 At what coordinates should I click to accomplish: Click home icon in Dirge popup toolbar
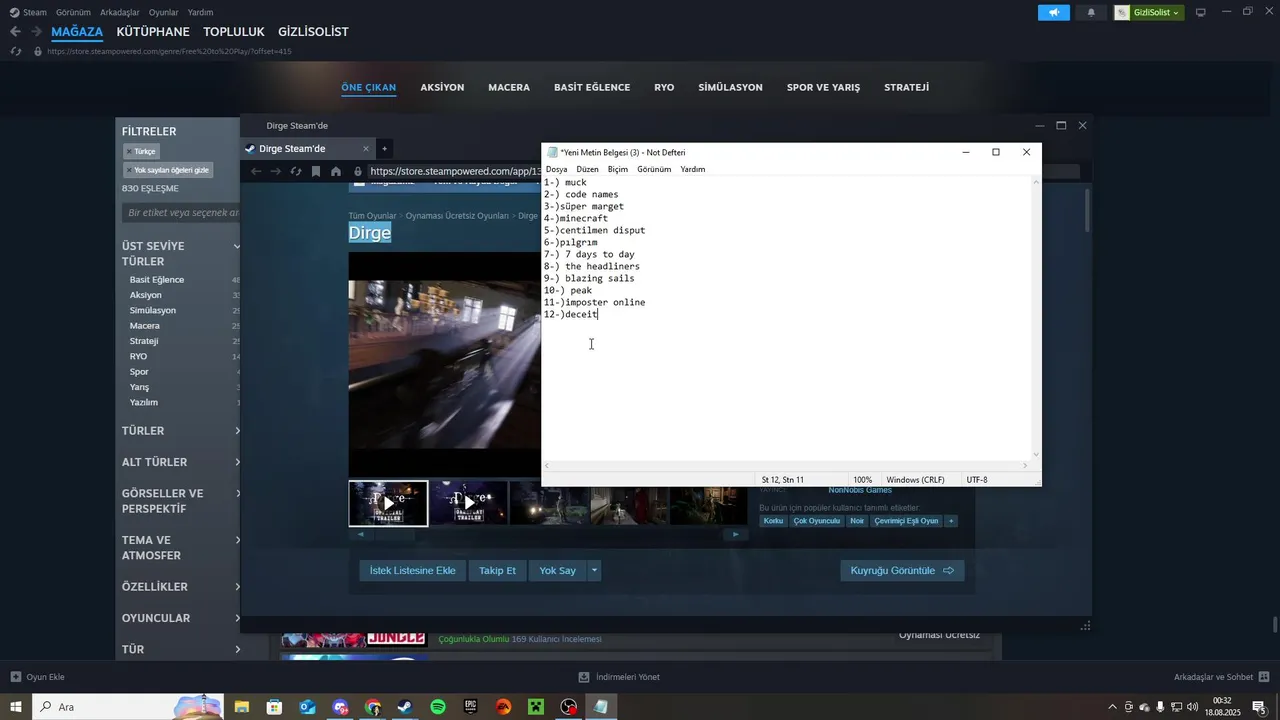coord(336,171)
